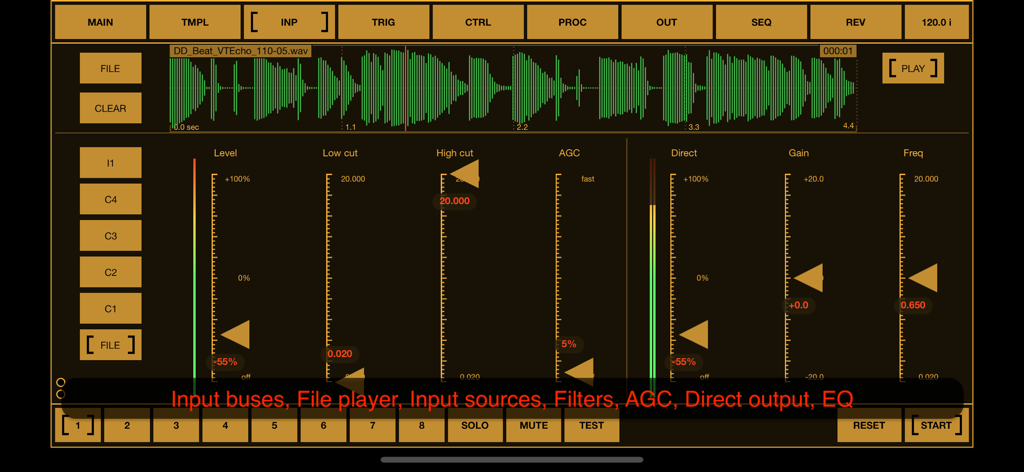Clear the loaded file with CLEAR
The width and height of the screenshot is (1024, 472).
110,108
